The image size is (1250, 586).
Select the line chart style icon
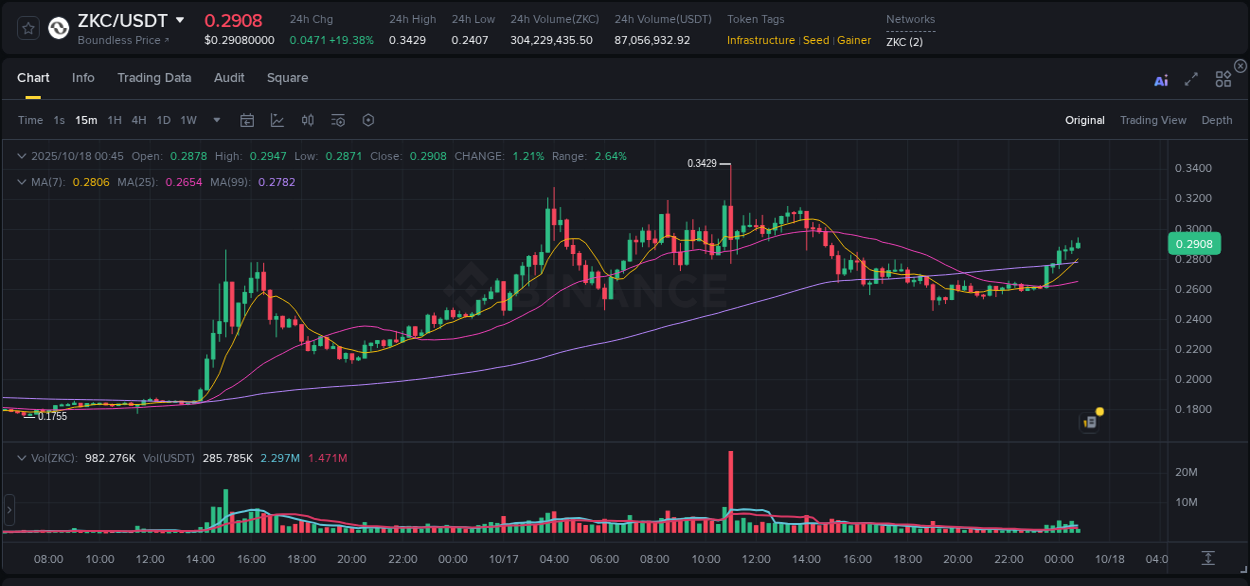[277, 120]
